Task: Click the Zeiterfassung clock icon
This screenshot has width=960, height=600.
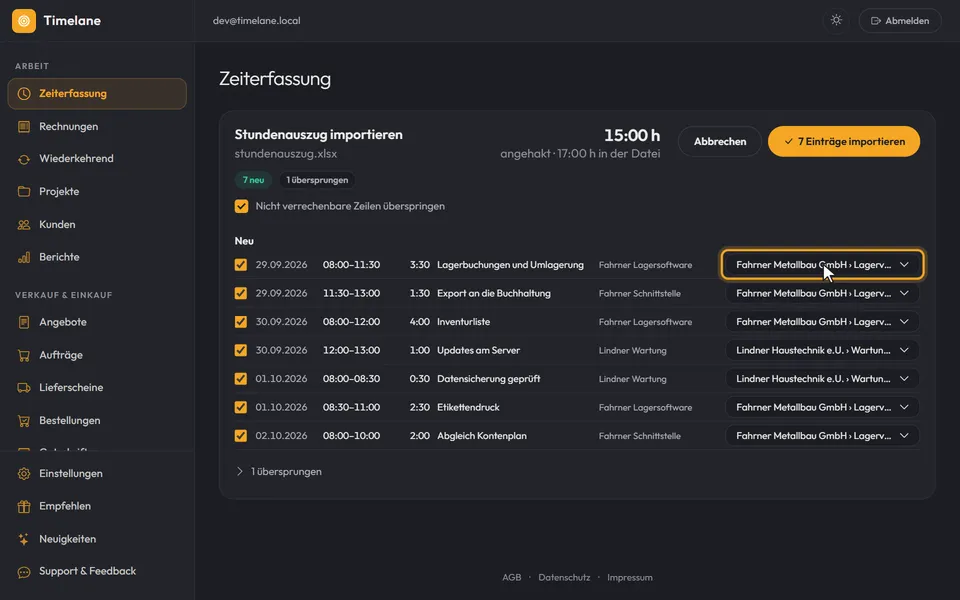Action: (x=24, y=94)
